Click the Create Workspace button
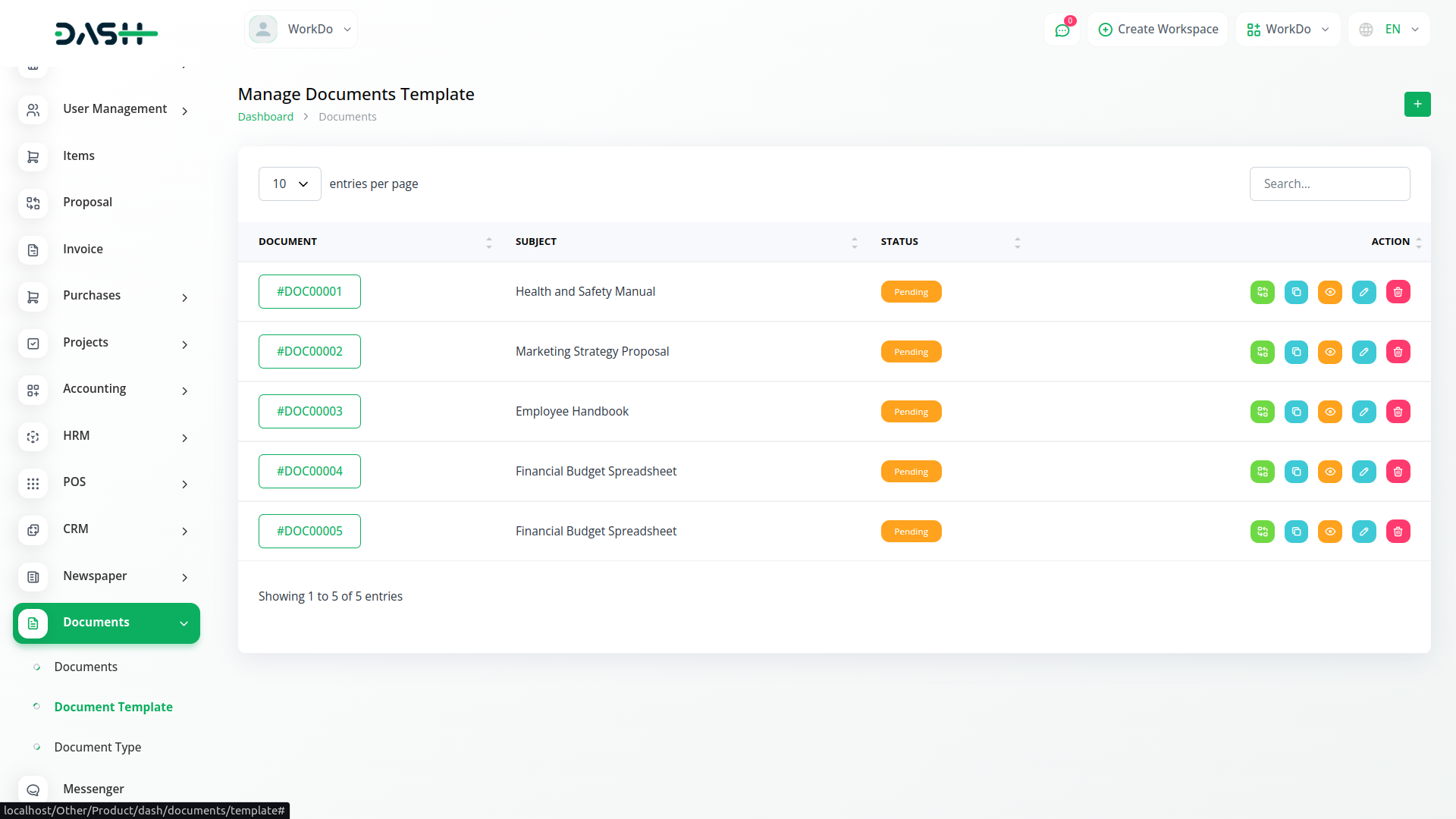1456x819 pixels. tap(1157, 29)
